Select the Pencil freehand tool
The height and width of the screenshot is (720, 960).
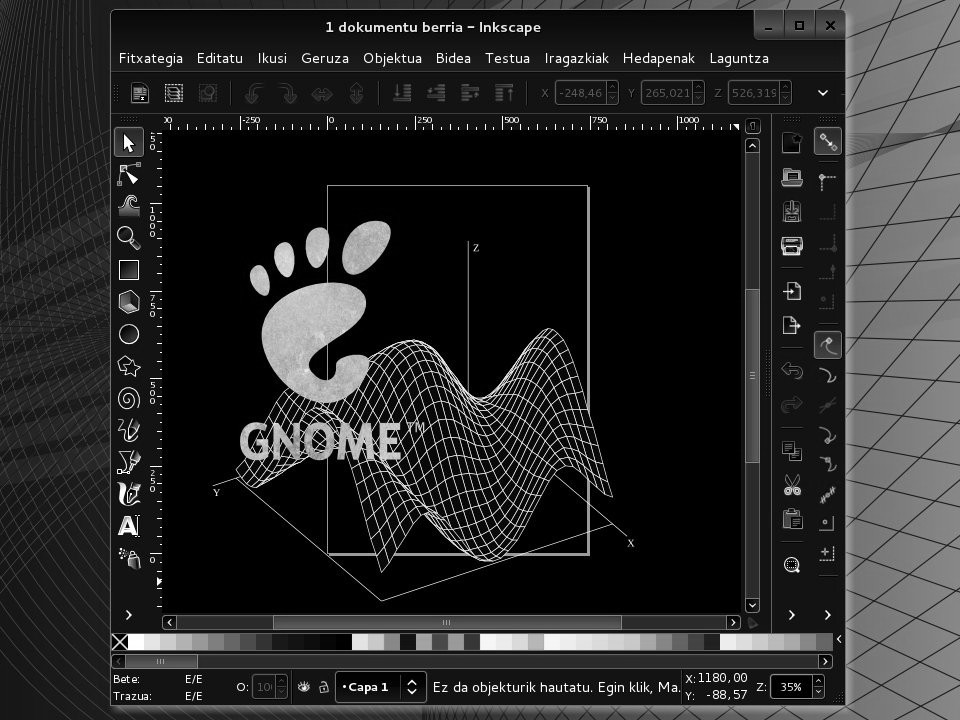coord(129,430)
